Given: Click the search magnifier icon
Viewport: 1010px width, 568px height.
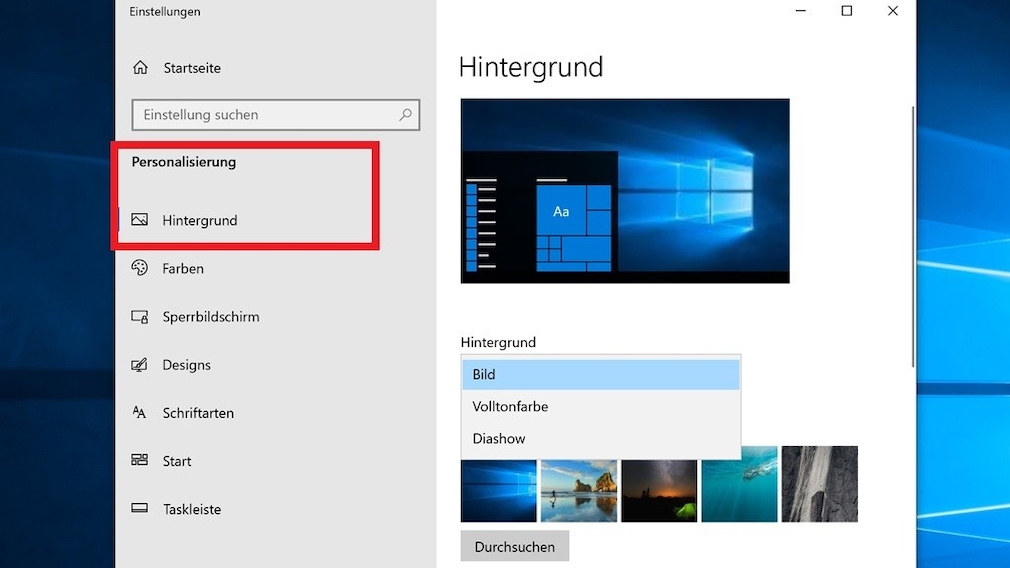Looking at the screenshot, I should [x=405, y=115].
